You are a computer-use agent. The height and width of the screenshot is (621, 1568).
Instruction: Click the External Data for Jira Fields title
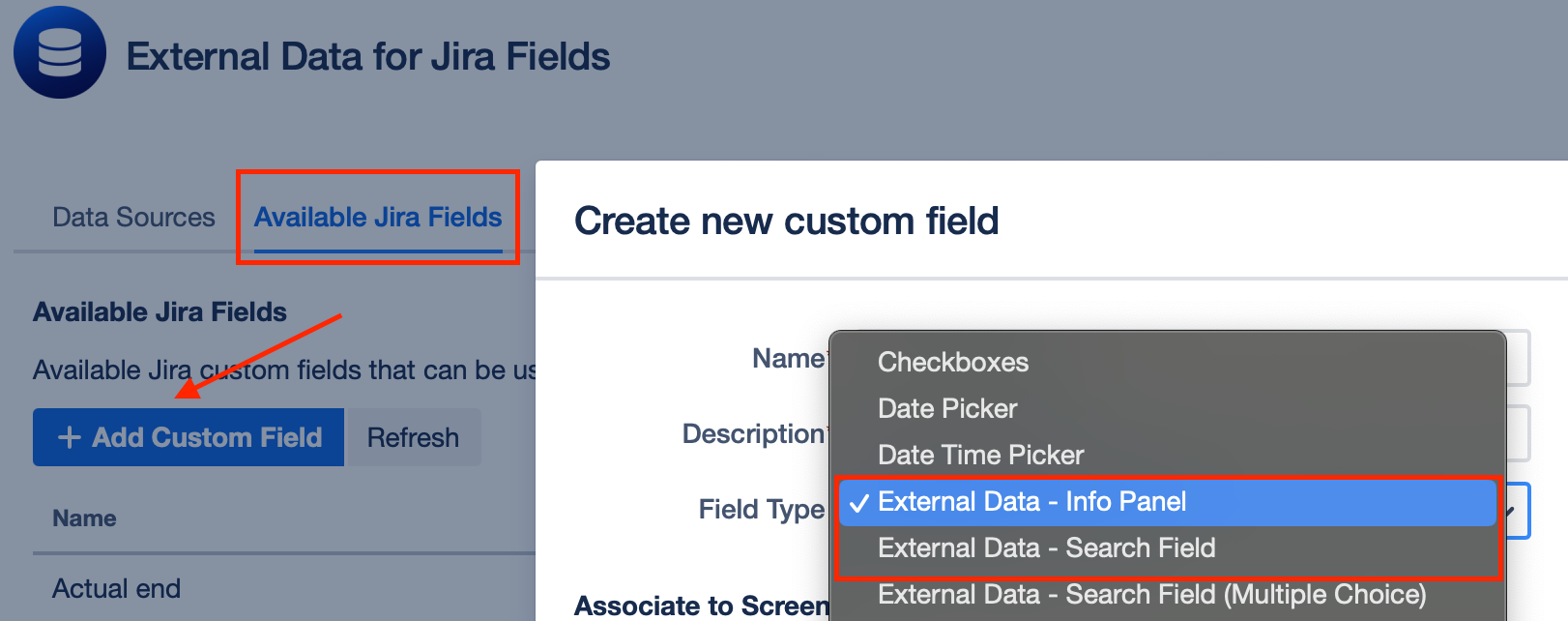click(368, 56)
